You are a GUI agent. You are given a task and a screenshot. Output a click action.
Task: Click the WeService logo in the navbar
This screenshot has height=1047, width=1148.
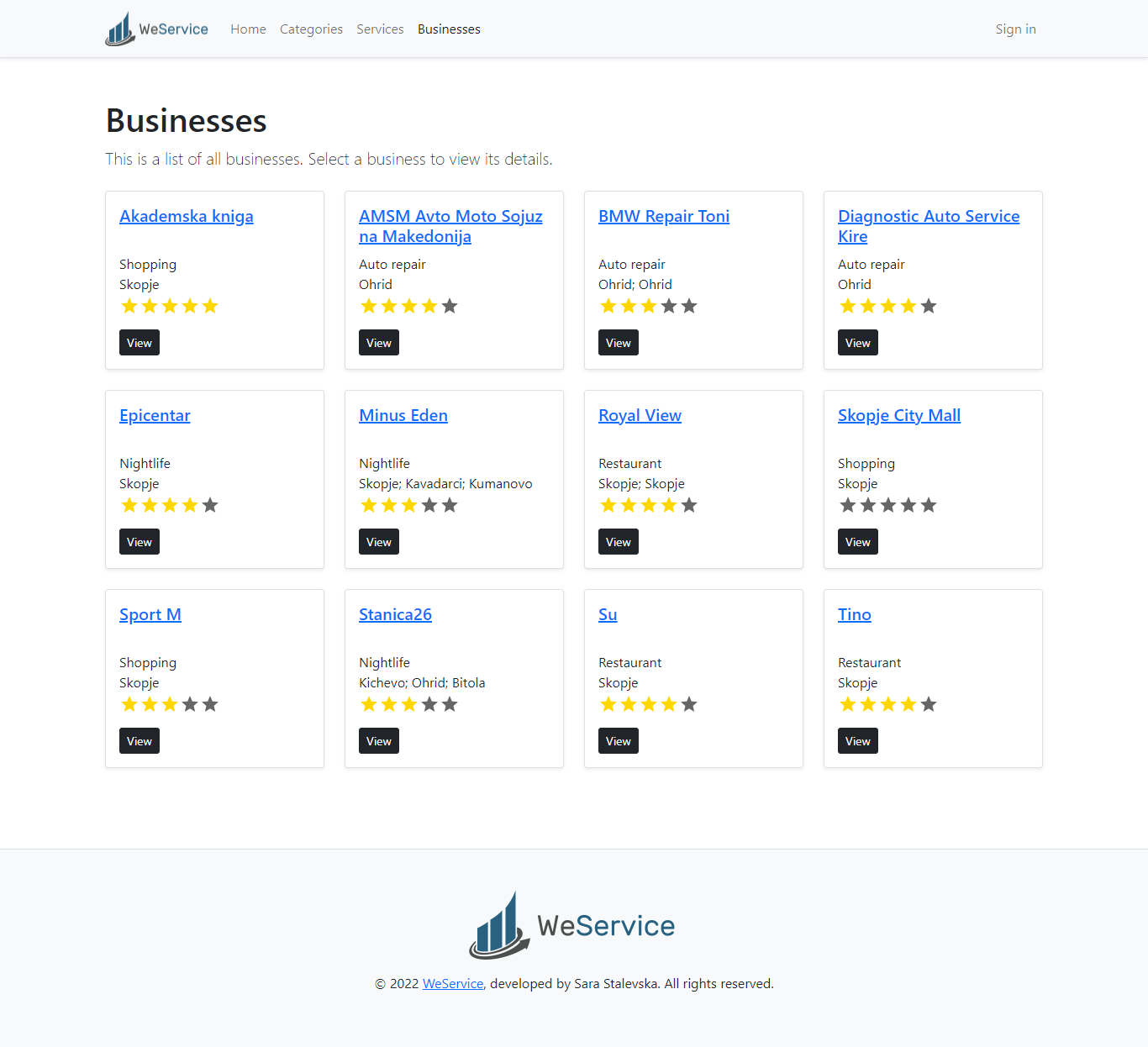(156, 29)
